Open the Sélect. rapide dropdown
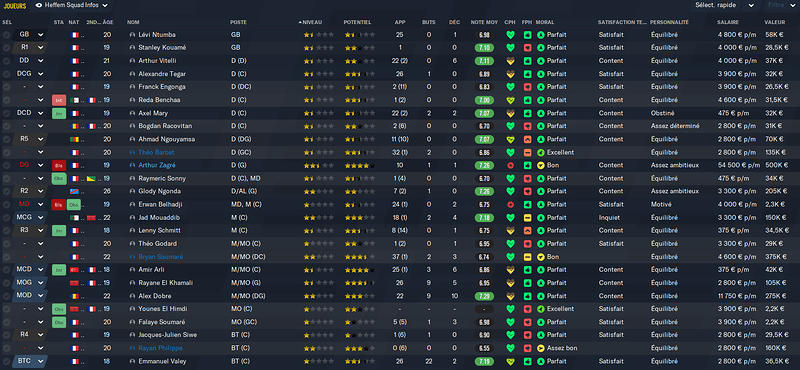Viewport: 800px width, 370px height. [x=724, y=5]
